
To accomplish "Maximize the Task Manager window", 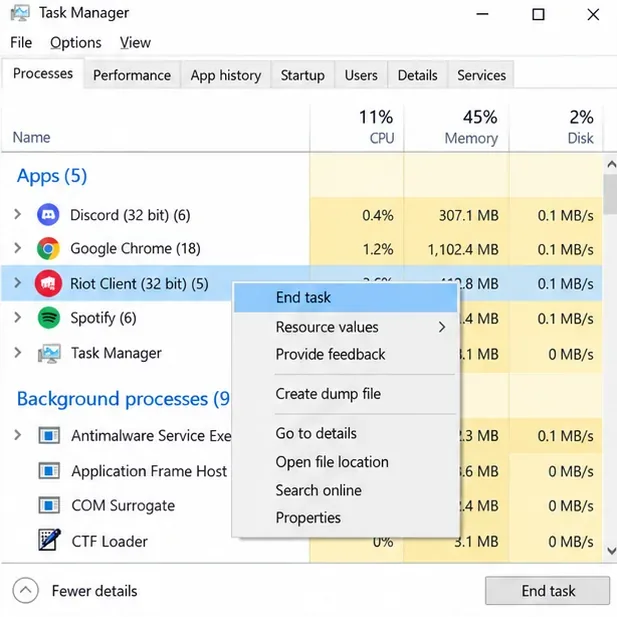I will pos(538,15).
